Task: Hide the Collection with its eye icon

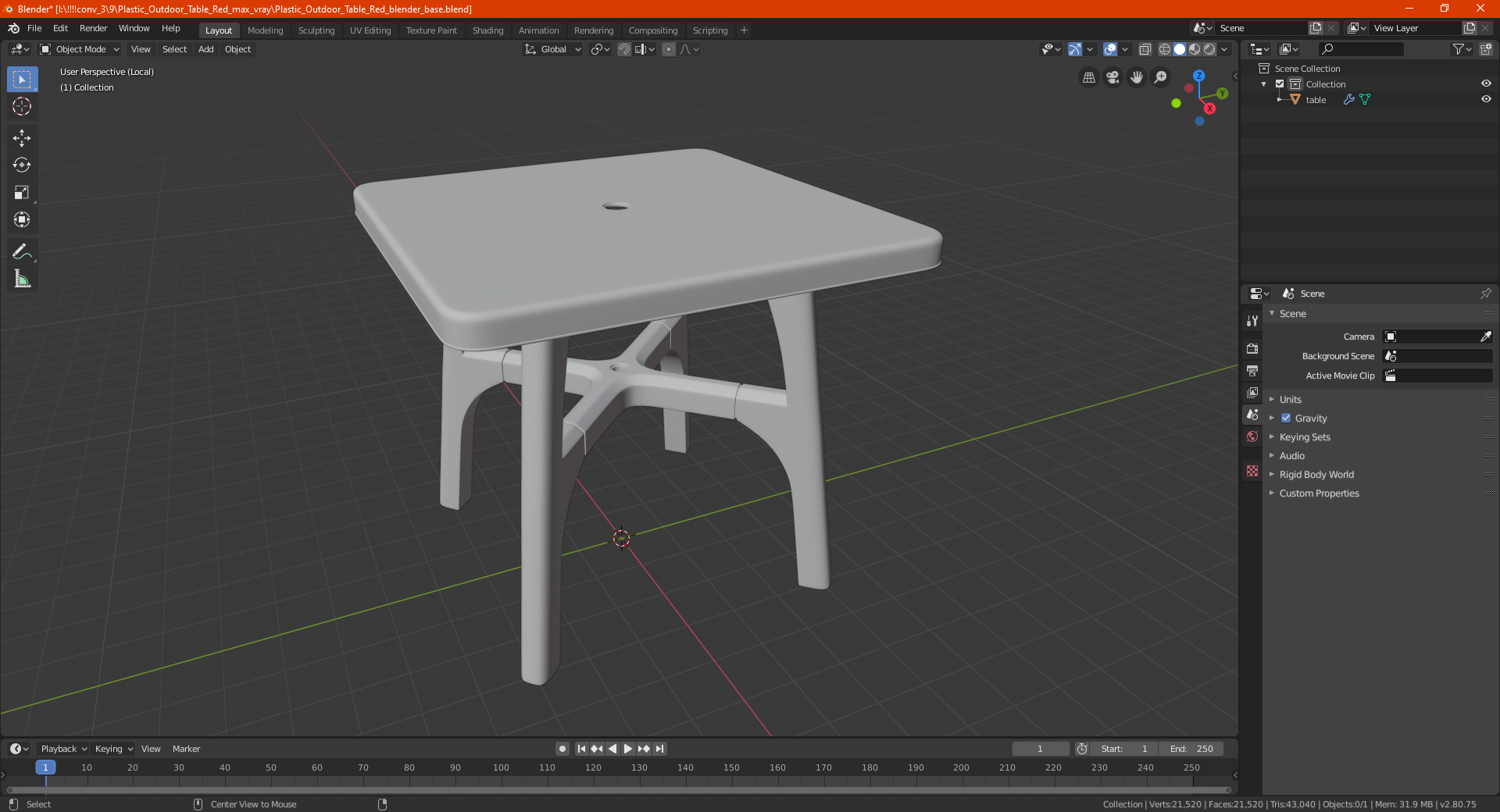Action: click(1486, 84)
